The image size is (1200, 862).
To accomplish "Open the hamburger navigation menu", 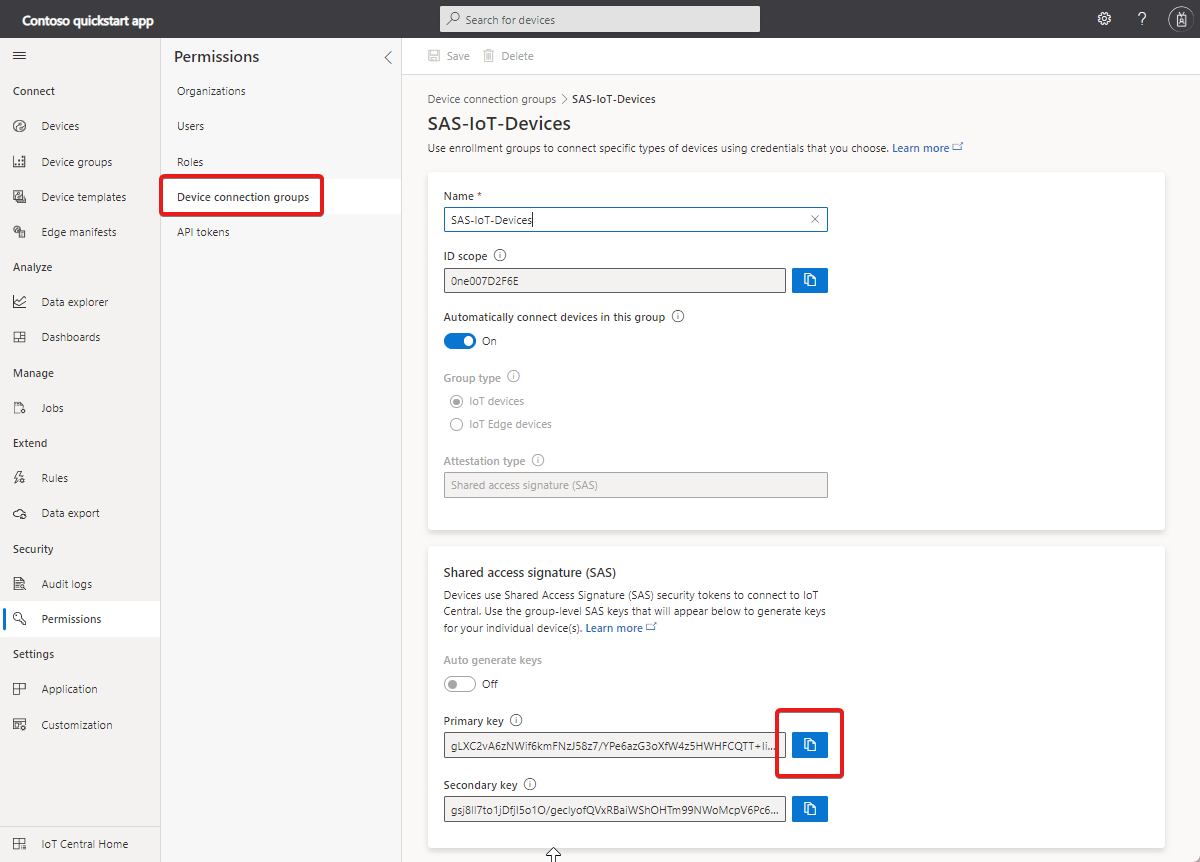I will click(x=19, y=56).
